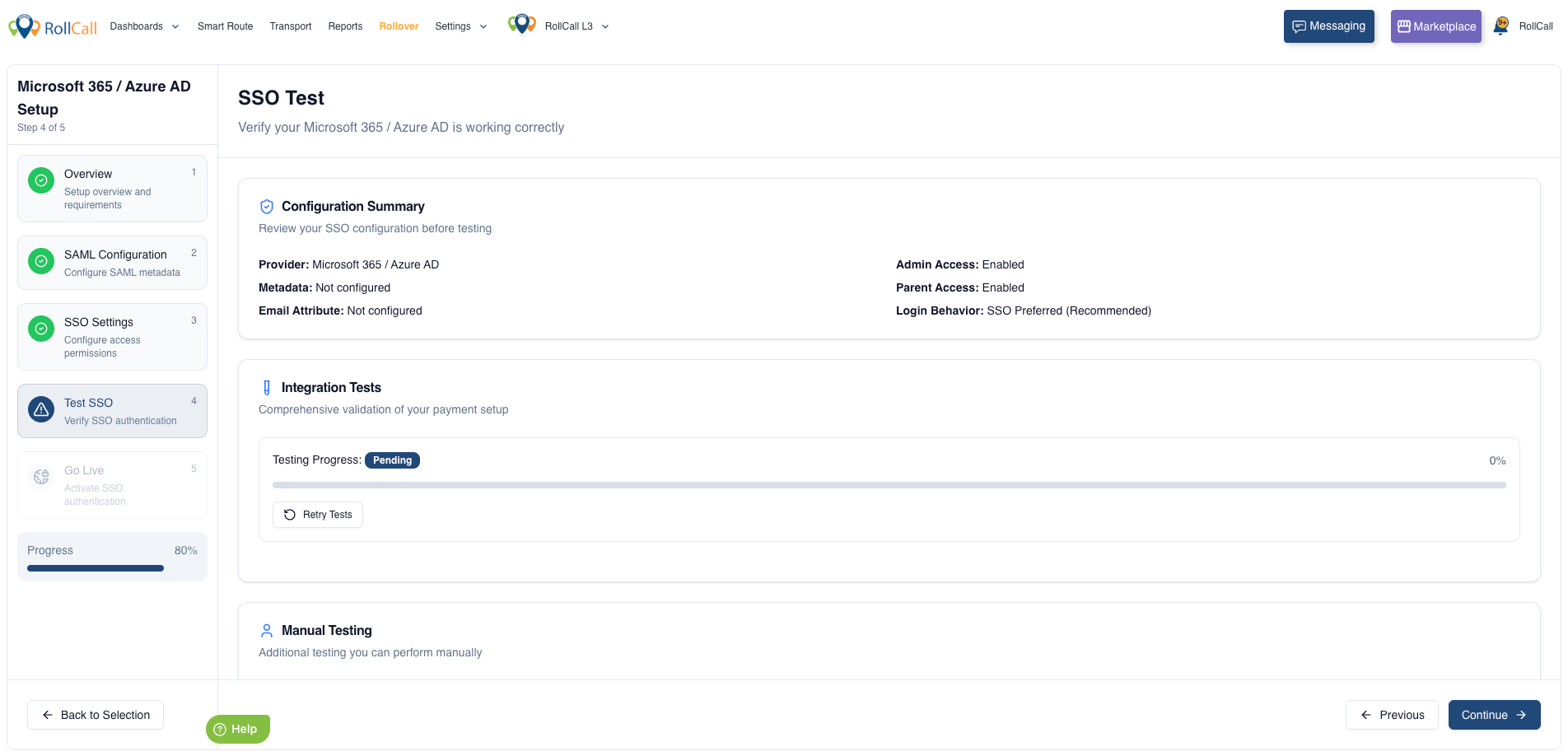Click Continue to proceed to next step
The height and width of the screenshot is (756, 1568).
[x=1495, y=715]
